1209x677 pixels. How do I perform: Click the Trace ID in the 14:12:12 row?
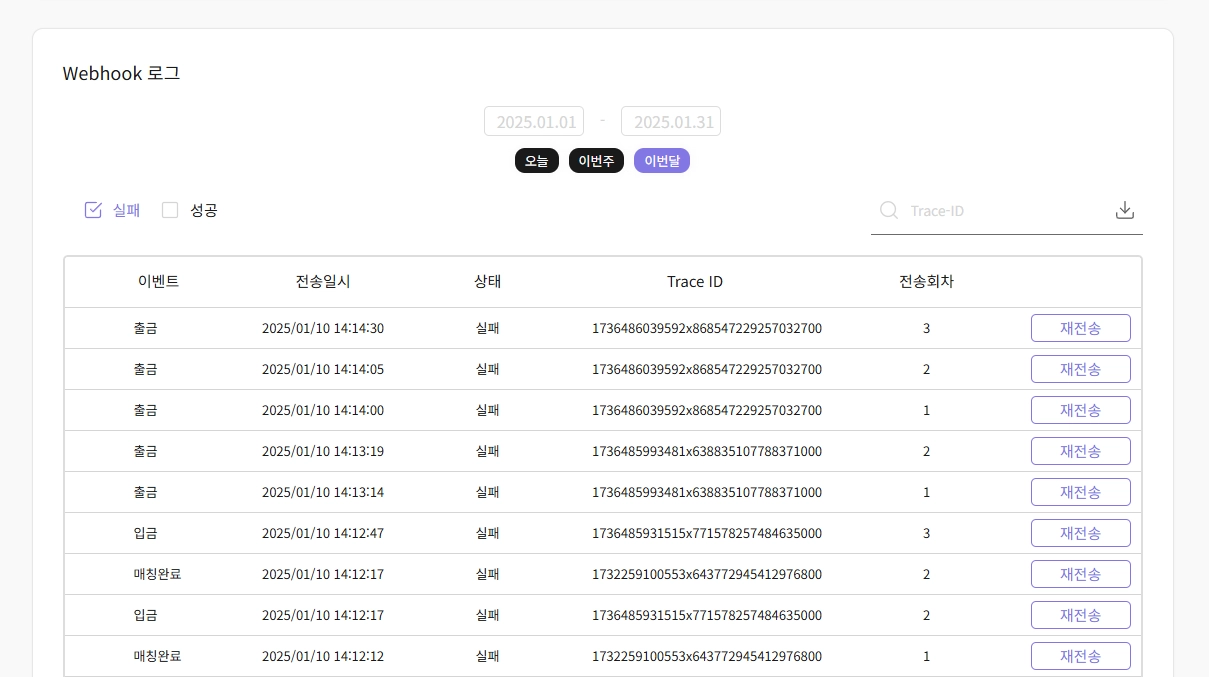pos(707,656)
